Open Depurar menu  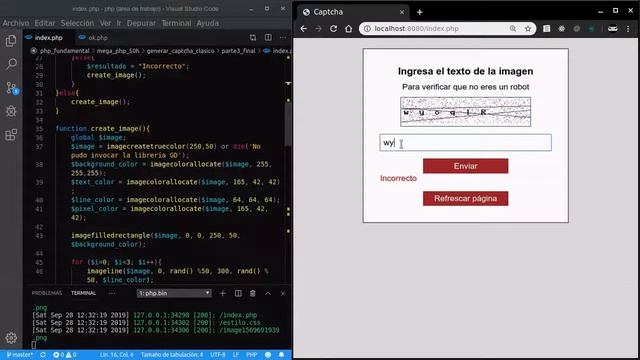coord(141,23)
